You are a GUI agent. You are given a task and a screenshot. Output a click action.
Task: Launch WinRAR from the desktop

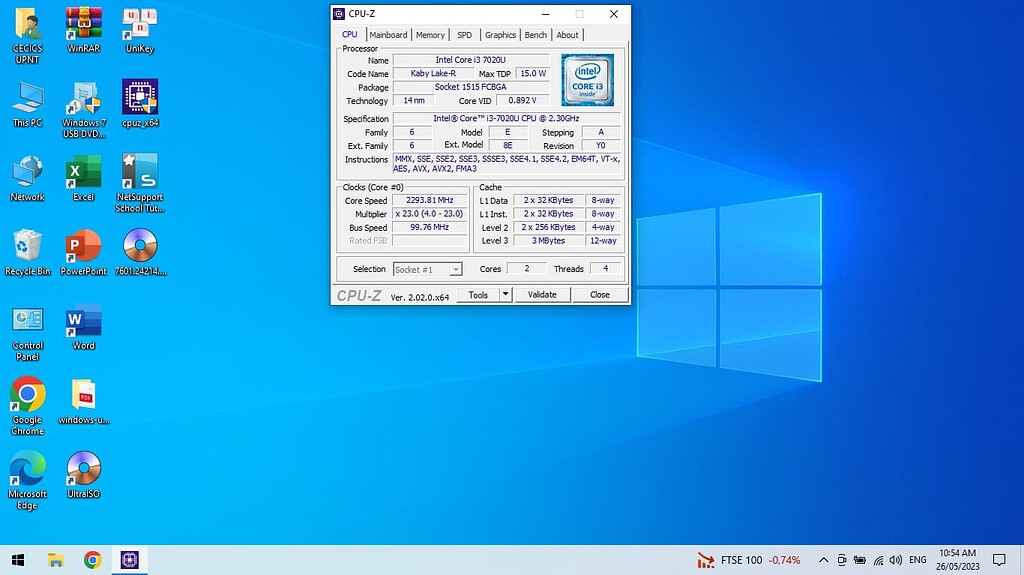click(x=84, y=30)
